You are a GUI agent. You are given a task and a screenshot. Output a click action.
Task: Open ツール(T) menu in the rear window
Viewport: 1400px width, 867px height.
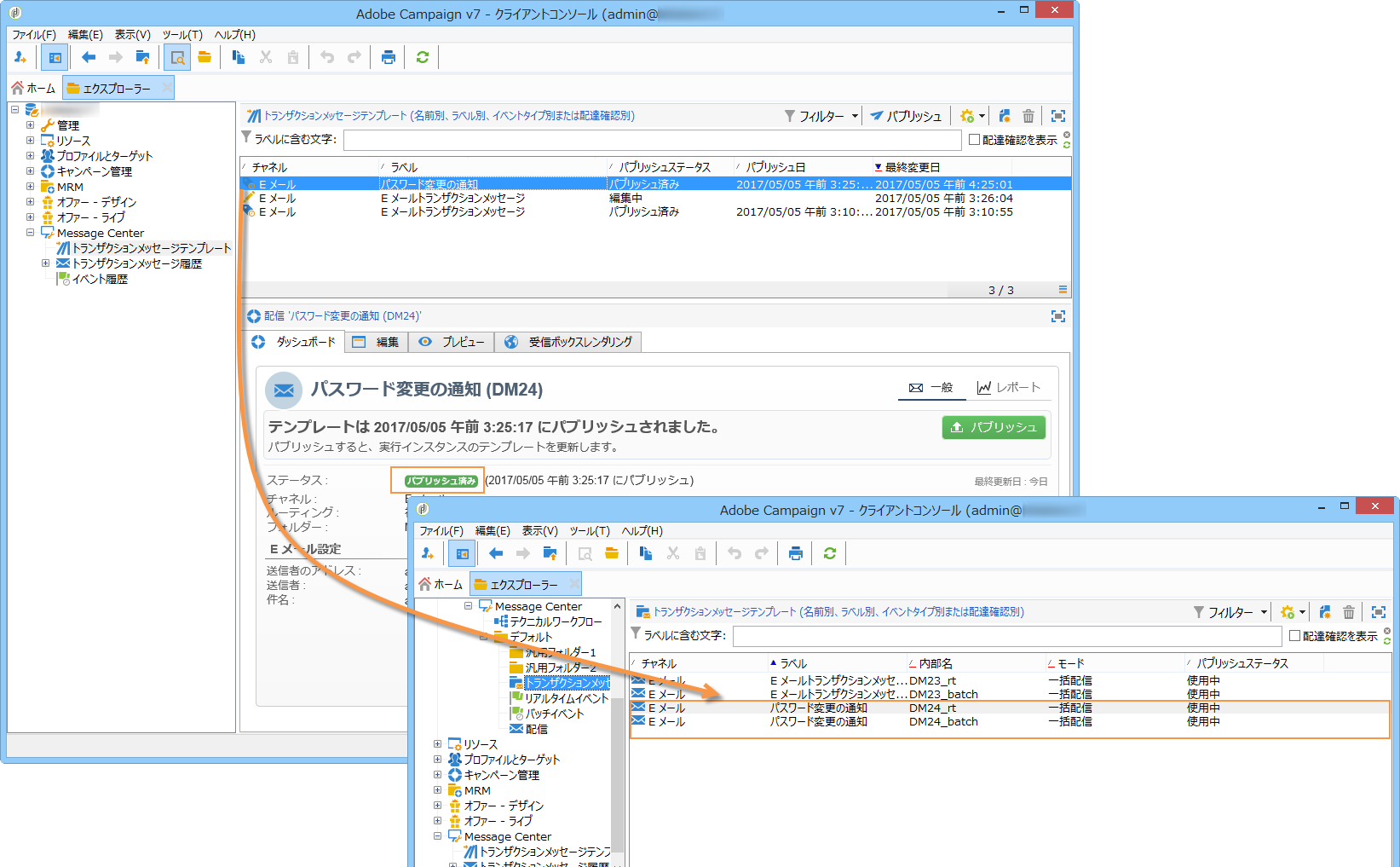(x=182, y=35)
